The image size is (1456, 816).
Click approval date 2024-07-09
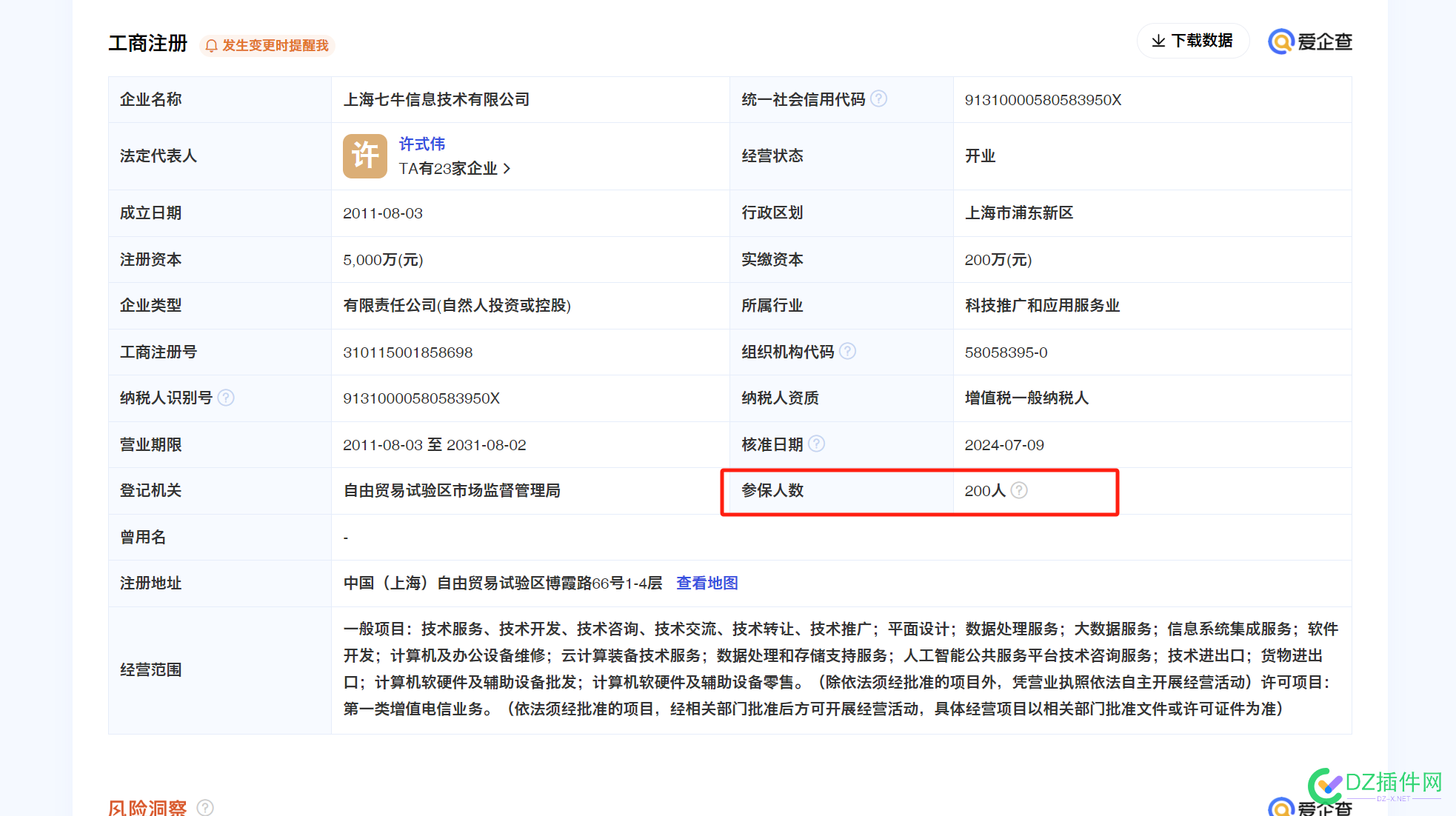coord(1004,445)
